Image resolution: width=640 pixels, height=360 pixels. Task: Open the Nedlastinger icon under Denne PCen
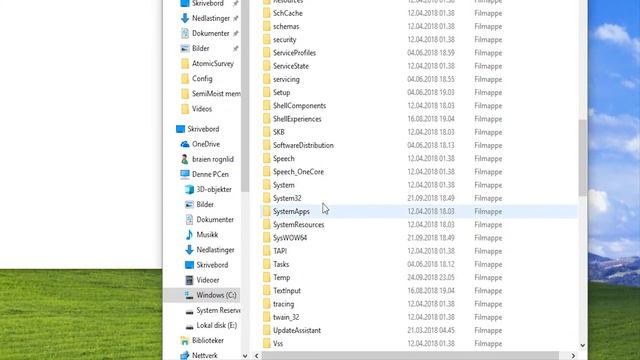[x=189, y=250]
